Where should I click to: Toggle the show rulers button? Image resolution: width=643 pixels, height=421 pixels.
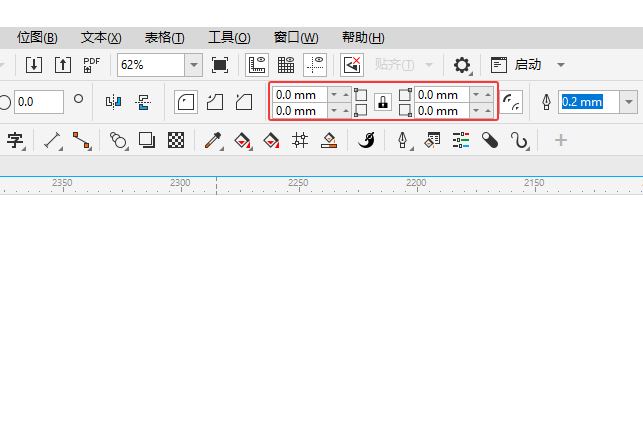[x=257, y=65]
